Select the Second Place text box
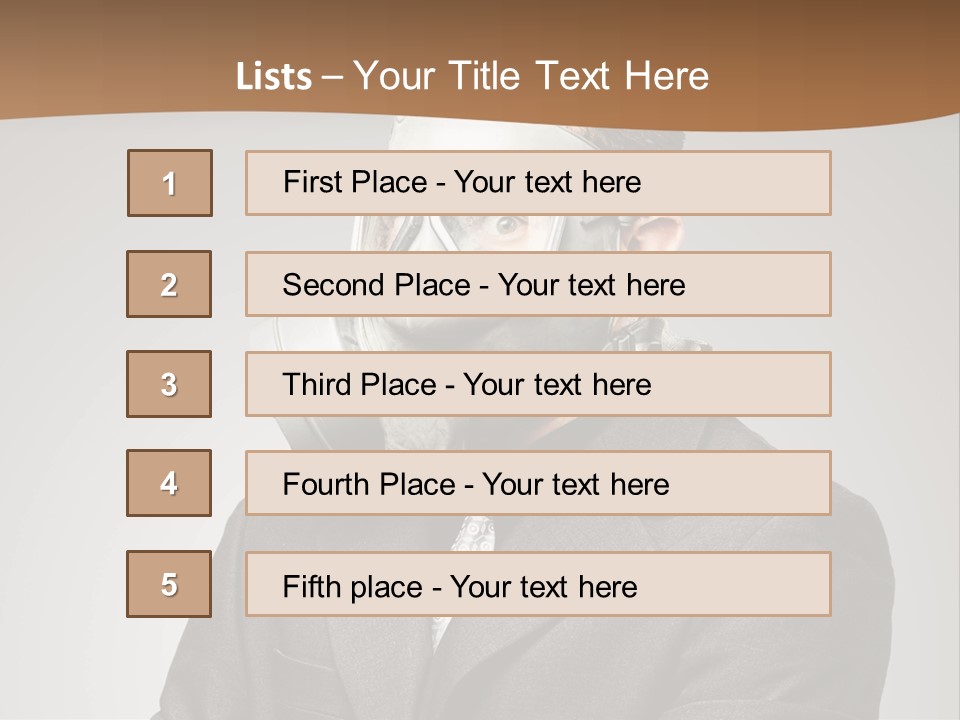 pyautogui.click(x=538, y=284)
